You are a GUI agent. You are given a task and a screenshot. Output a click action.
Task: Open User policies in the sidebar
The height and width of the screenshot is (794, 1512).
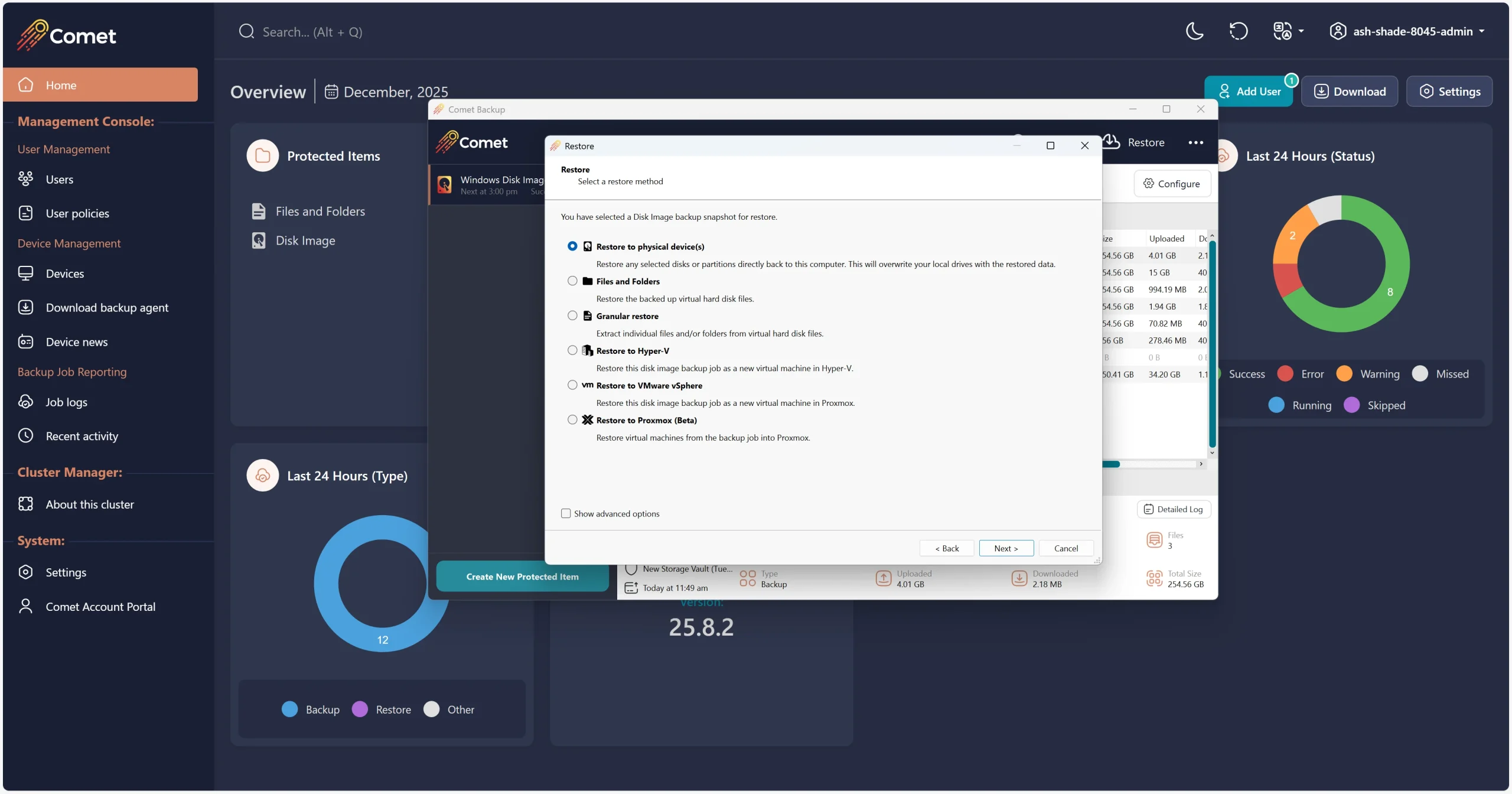(x=77, y=213)
